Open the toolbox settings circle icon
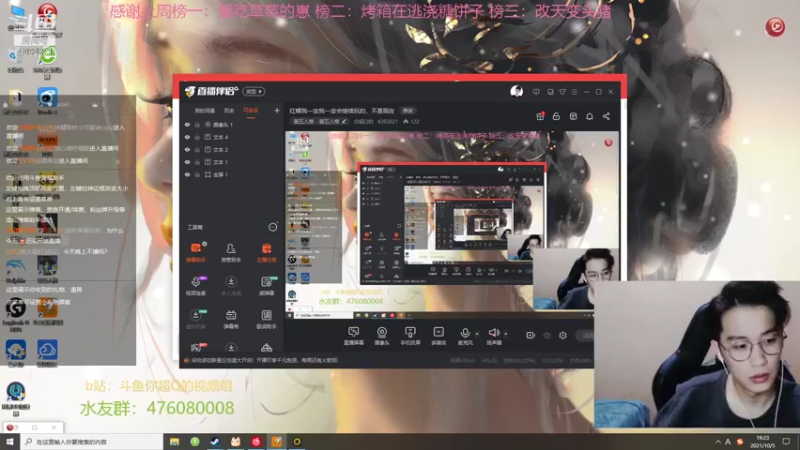The image size is (800, 450). pos(273,227)
